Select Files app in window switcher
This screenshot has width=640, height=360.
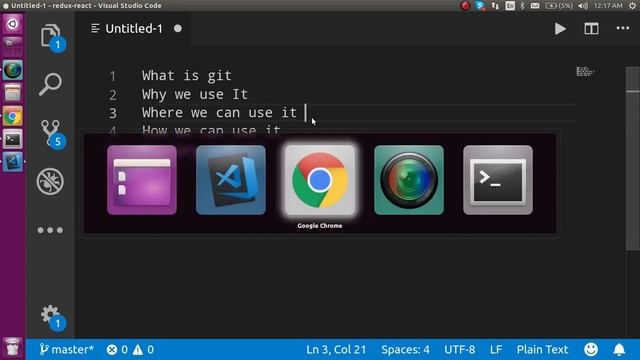point(142,180)
